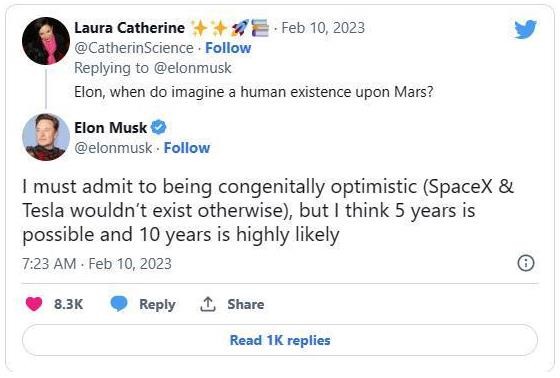
Task: Open the Feb 10, 2023 date beside Laura's name
Action: coord(323,28)
